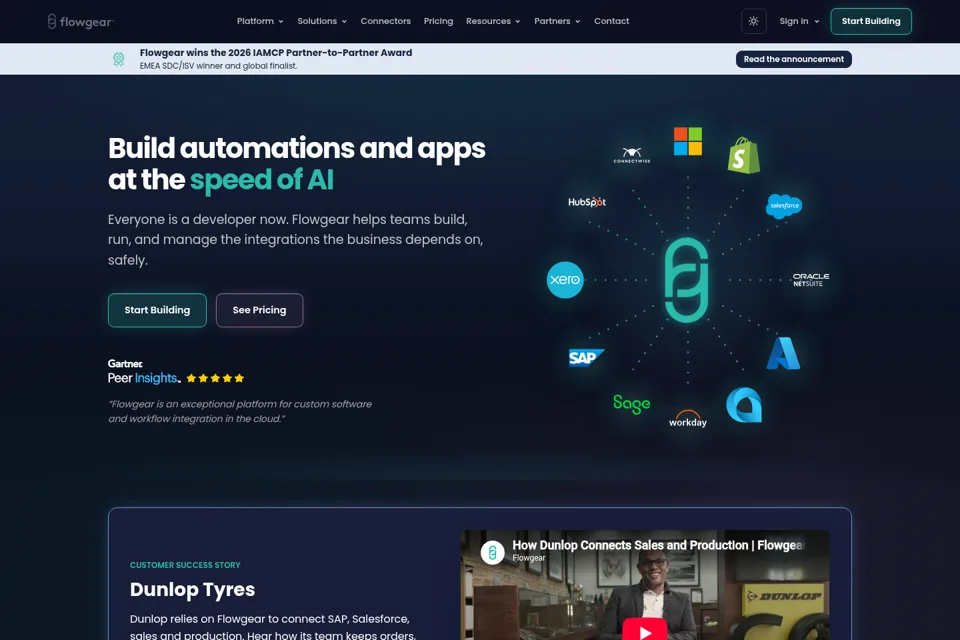960x640 pixels.
Task: Expand the Platform menu
Action: click(260, 21)
